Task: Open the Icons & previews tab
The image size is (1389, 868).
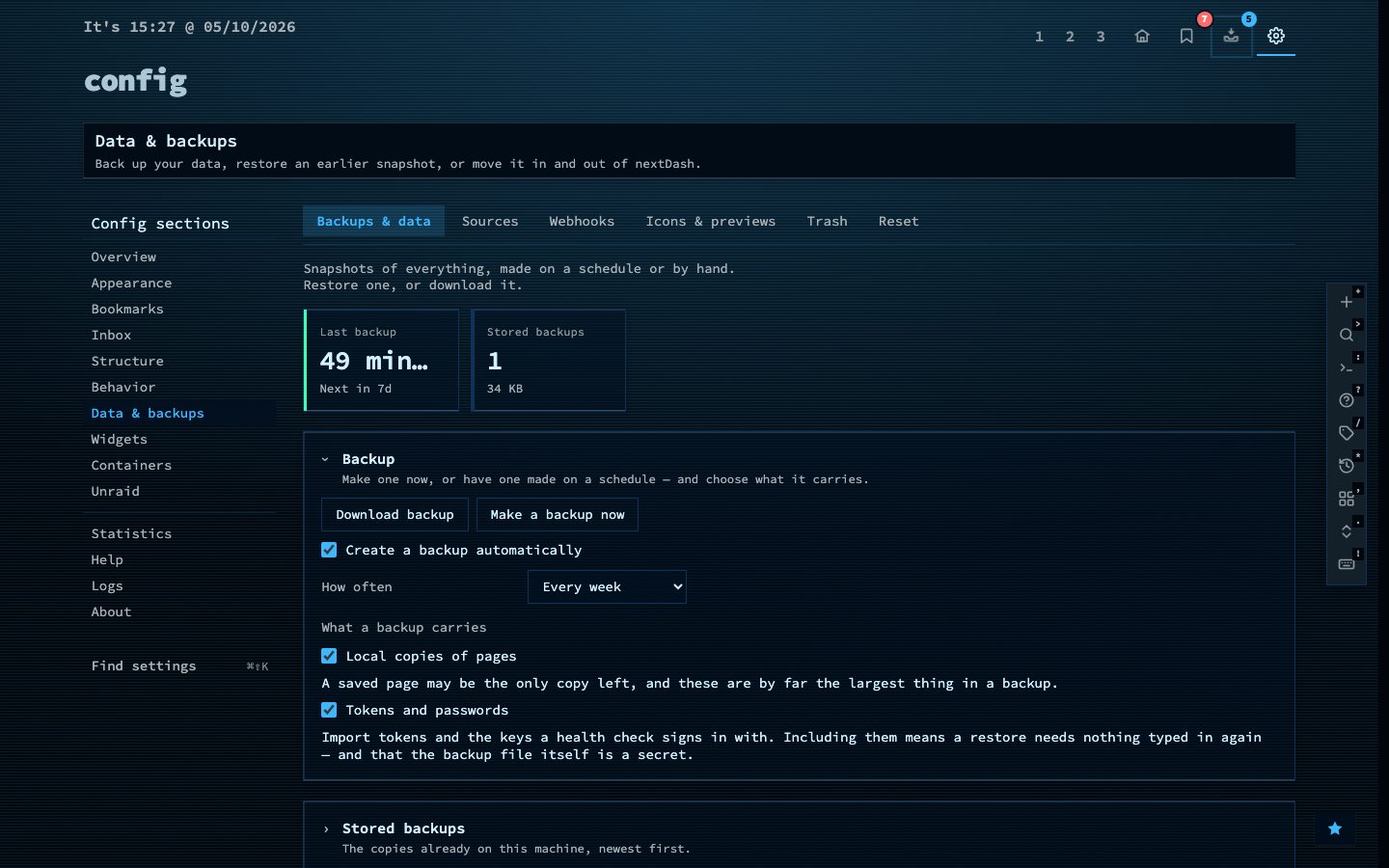Action: (711, 221)
